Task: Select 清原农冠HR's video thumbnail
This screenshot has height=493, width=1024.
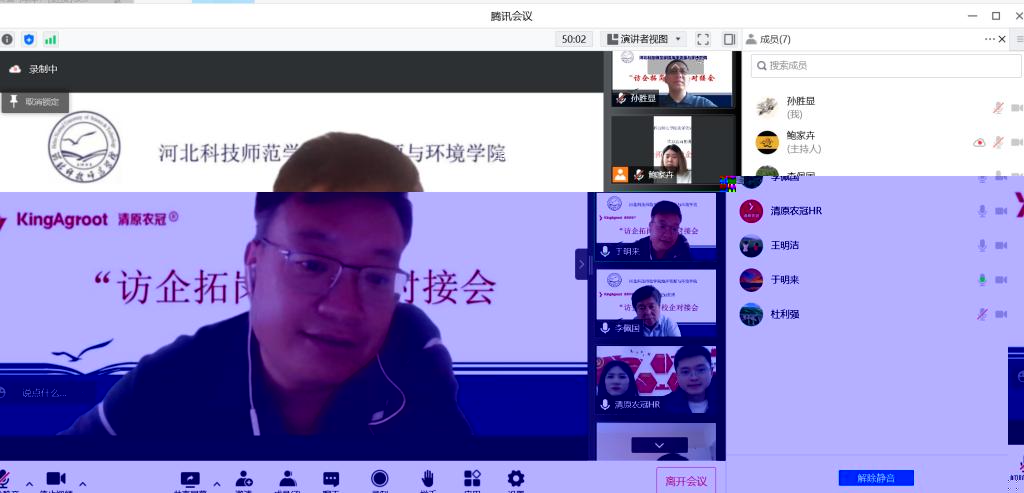Action: pos(656,380)
